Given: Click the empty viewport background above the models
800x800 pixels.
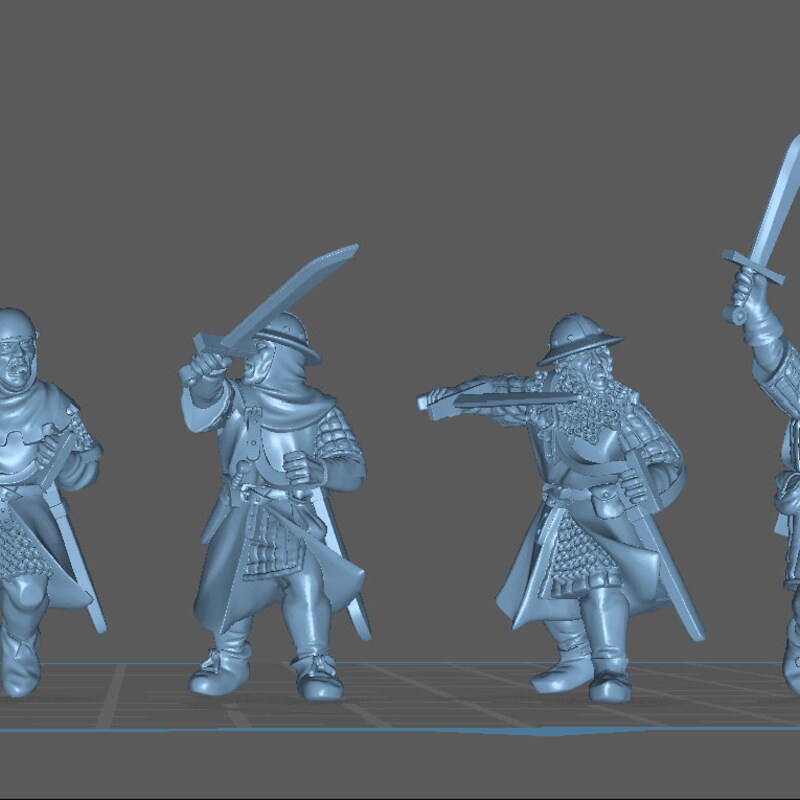Looking at the screenshot, I should (450, 120).
